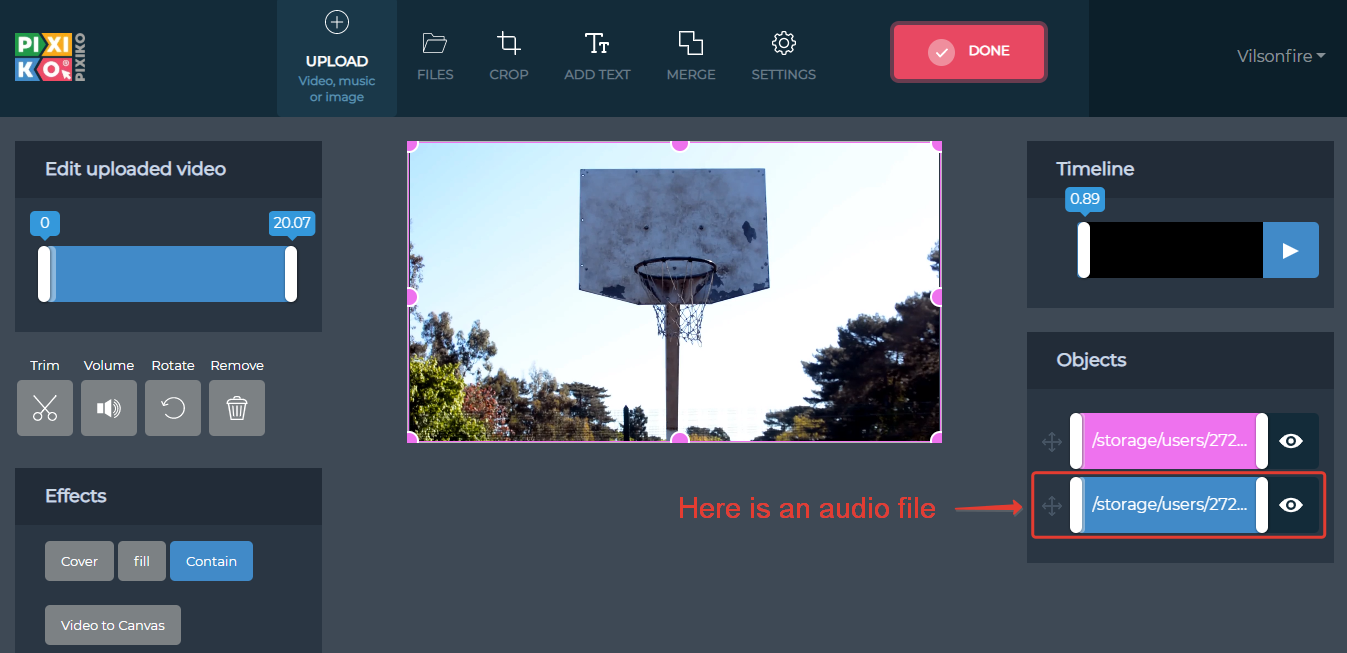
Task: Click the basketball hoop video preview
Action: tap(675, 291)
